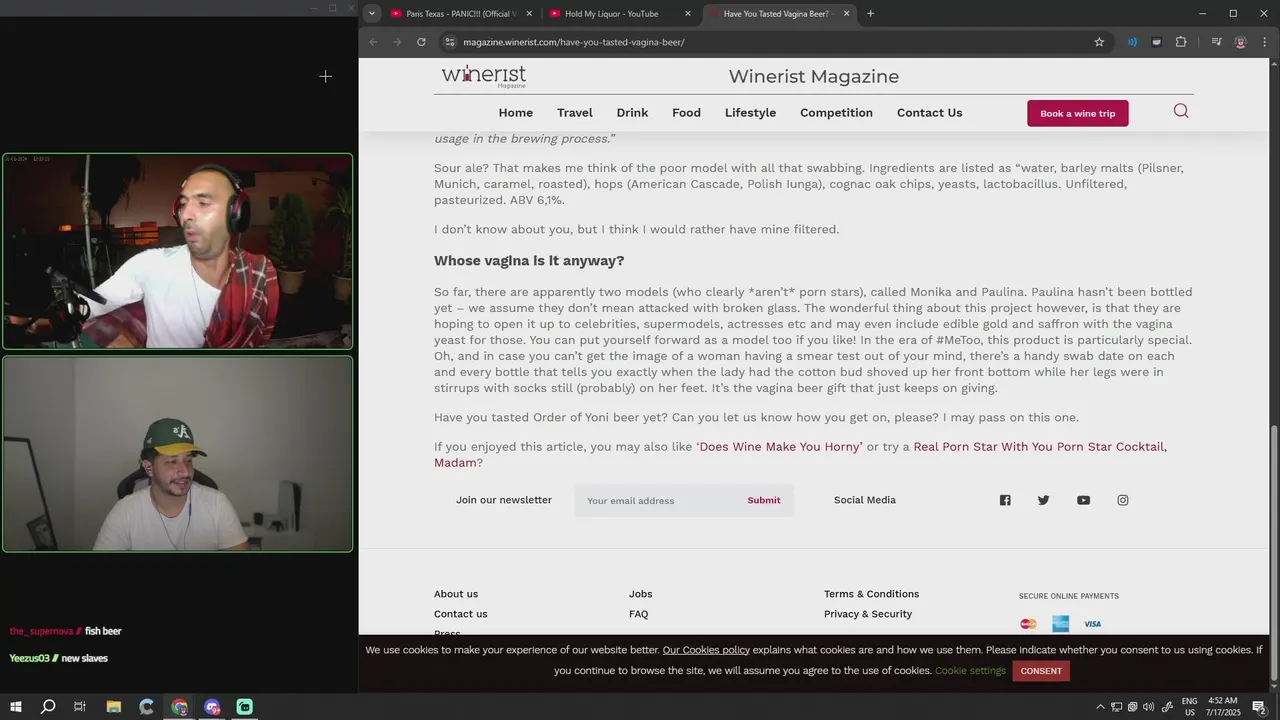
Task: Click the ENG US language indicator
Action: coord(1190,707)
